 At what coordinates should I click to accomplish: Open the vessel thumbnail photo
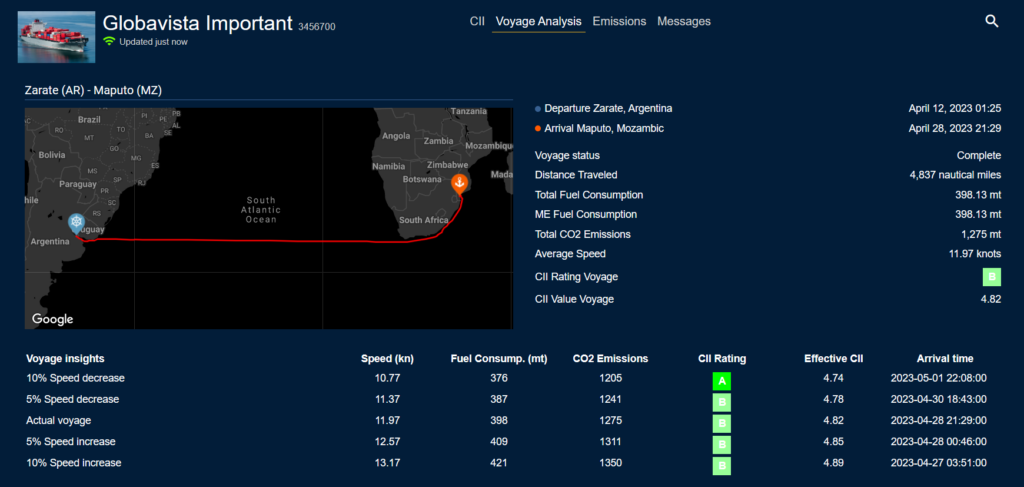pos(56,37)
